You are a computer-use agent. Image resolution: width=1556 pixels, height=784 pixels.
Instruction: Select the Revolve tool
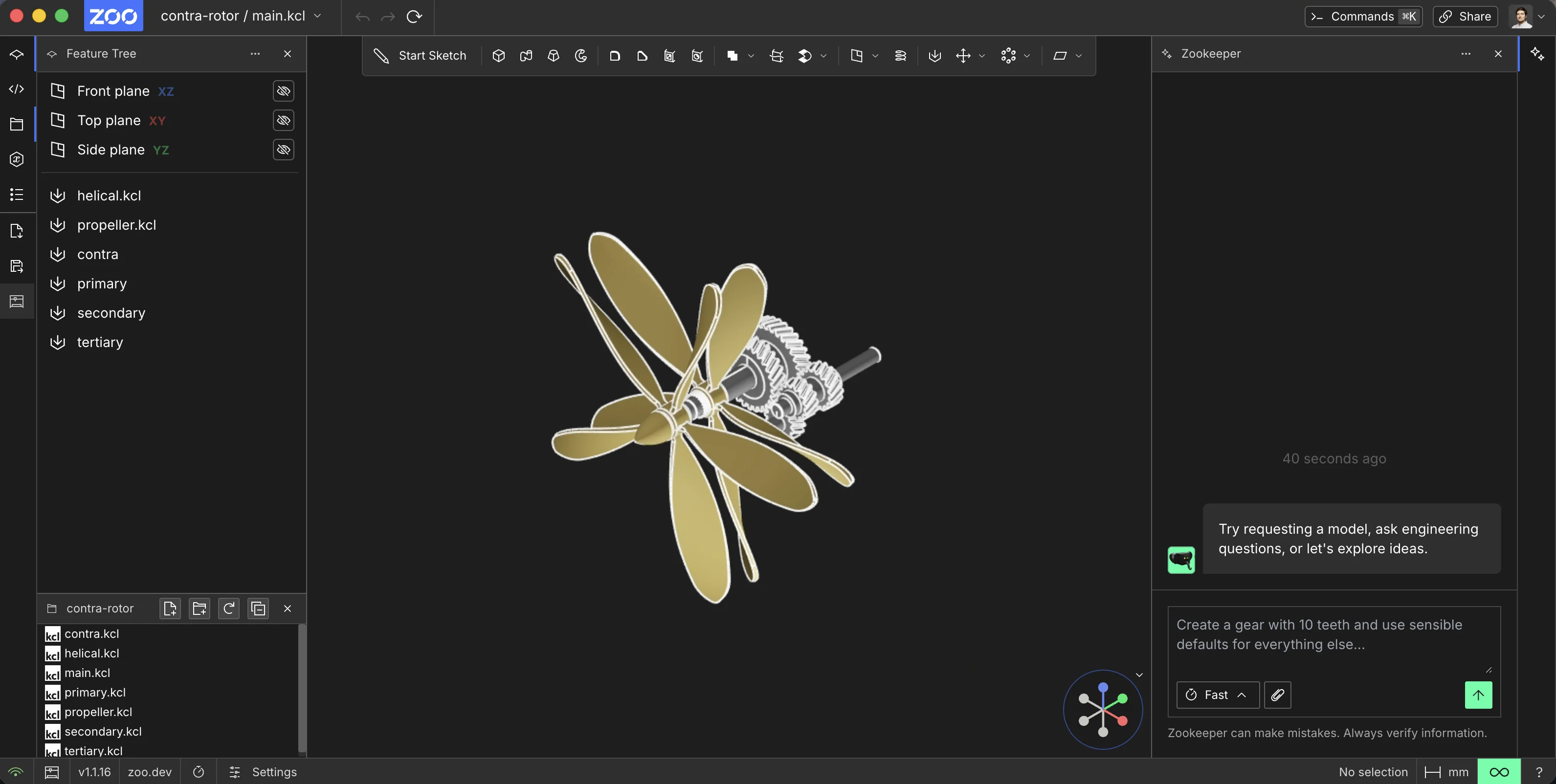pos(581,56)
